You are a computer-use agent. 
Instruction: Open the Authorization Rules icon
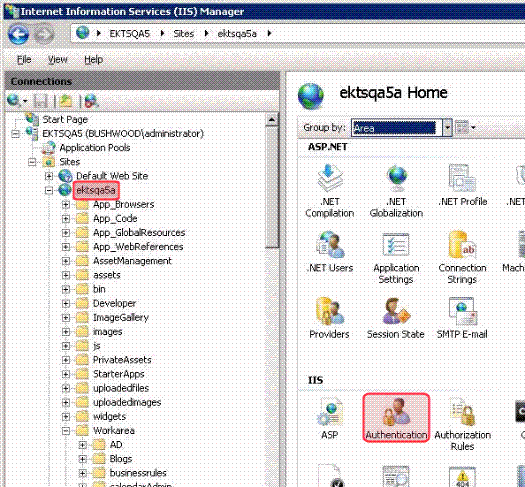(462, 424)
